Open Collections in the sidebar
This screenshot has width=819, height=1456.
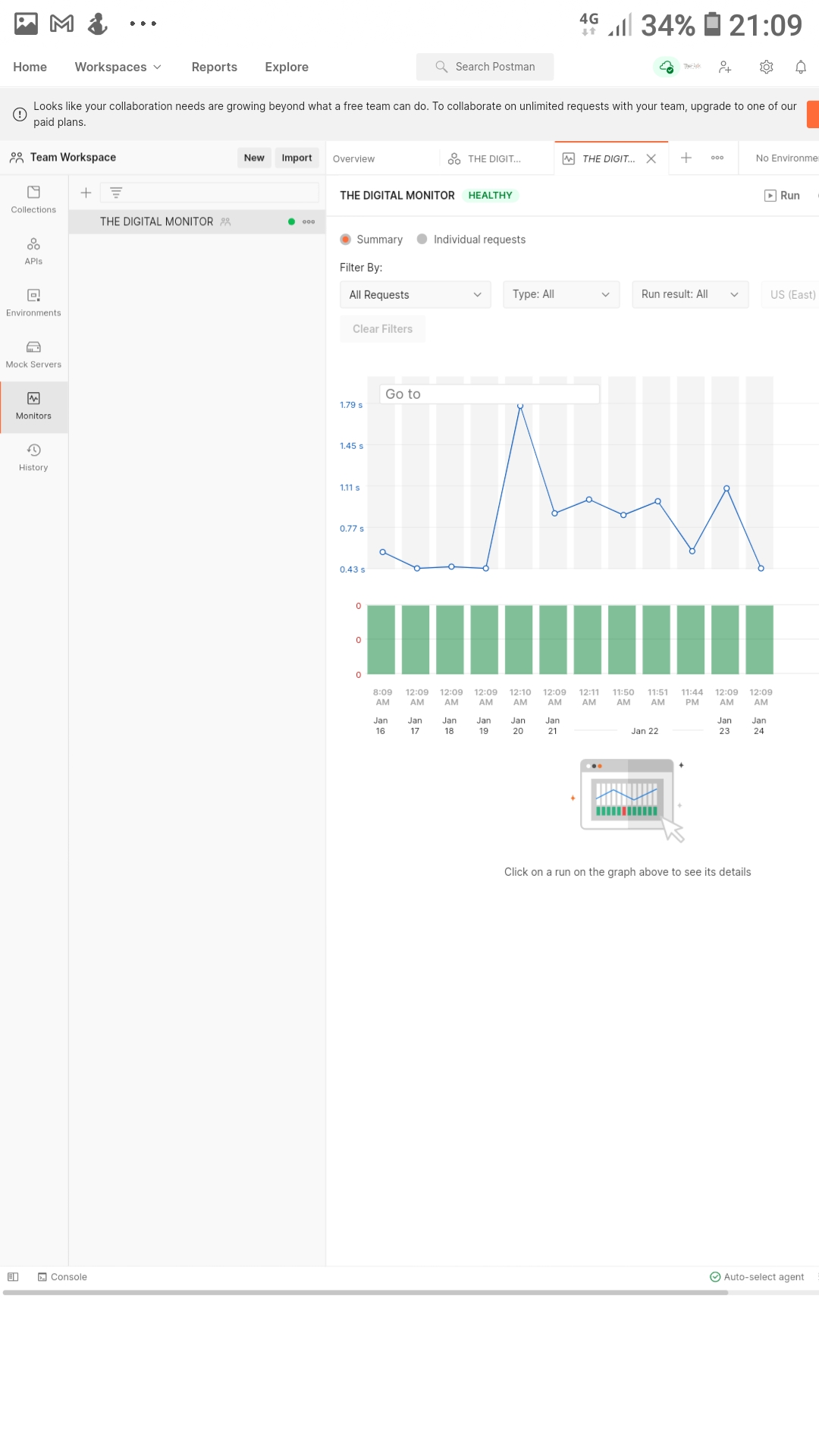click(x=33, y=199)
